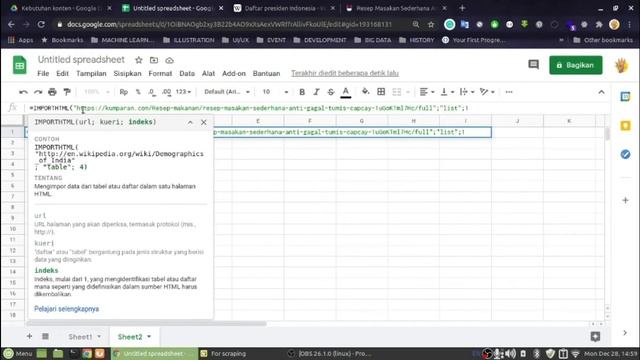Open Tasks side panel icon
Viewport: 640px width, 360px height.
(x=625, y=154)
